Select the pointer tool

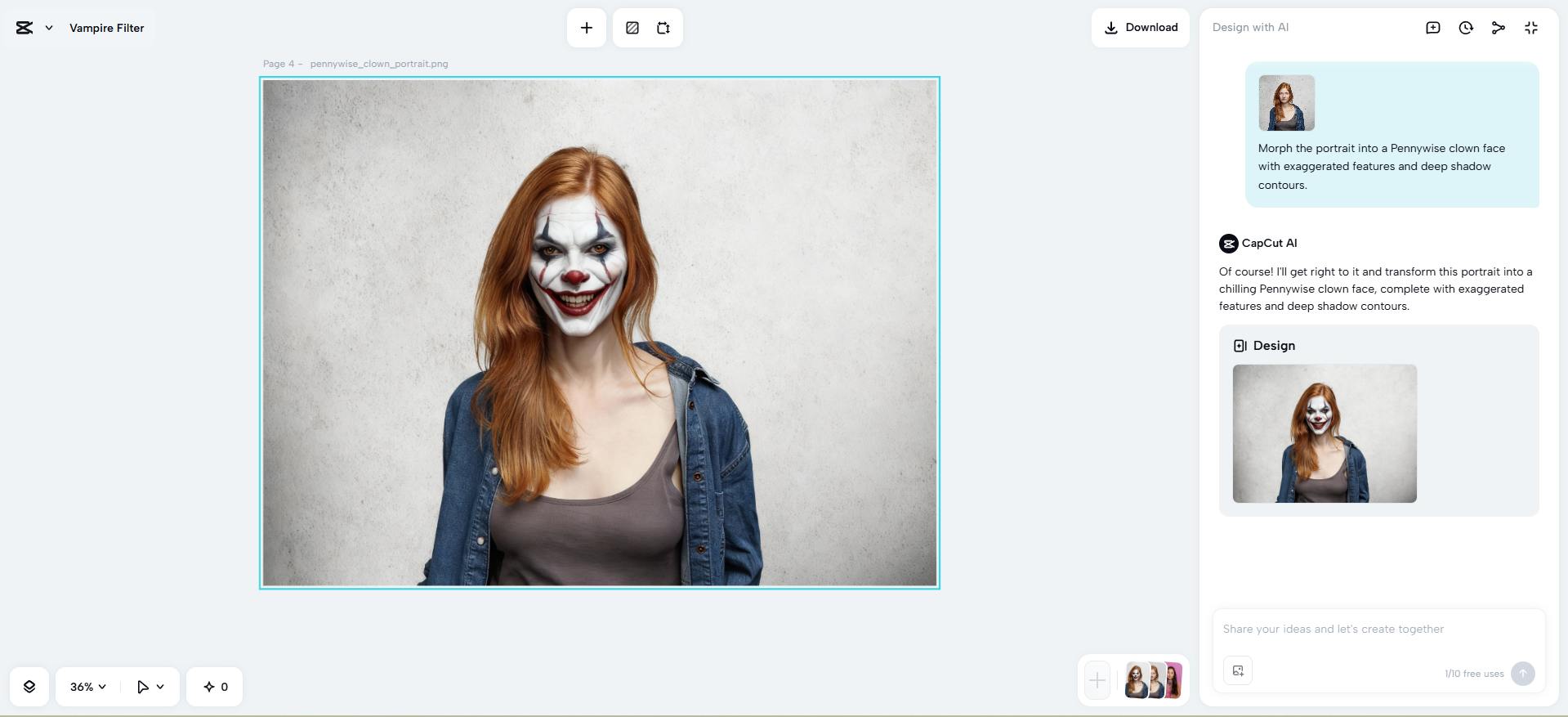click(x=143, y=687)
